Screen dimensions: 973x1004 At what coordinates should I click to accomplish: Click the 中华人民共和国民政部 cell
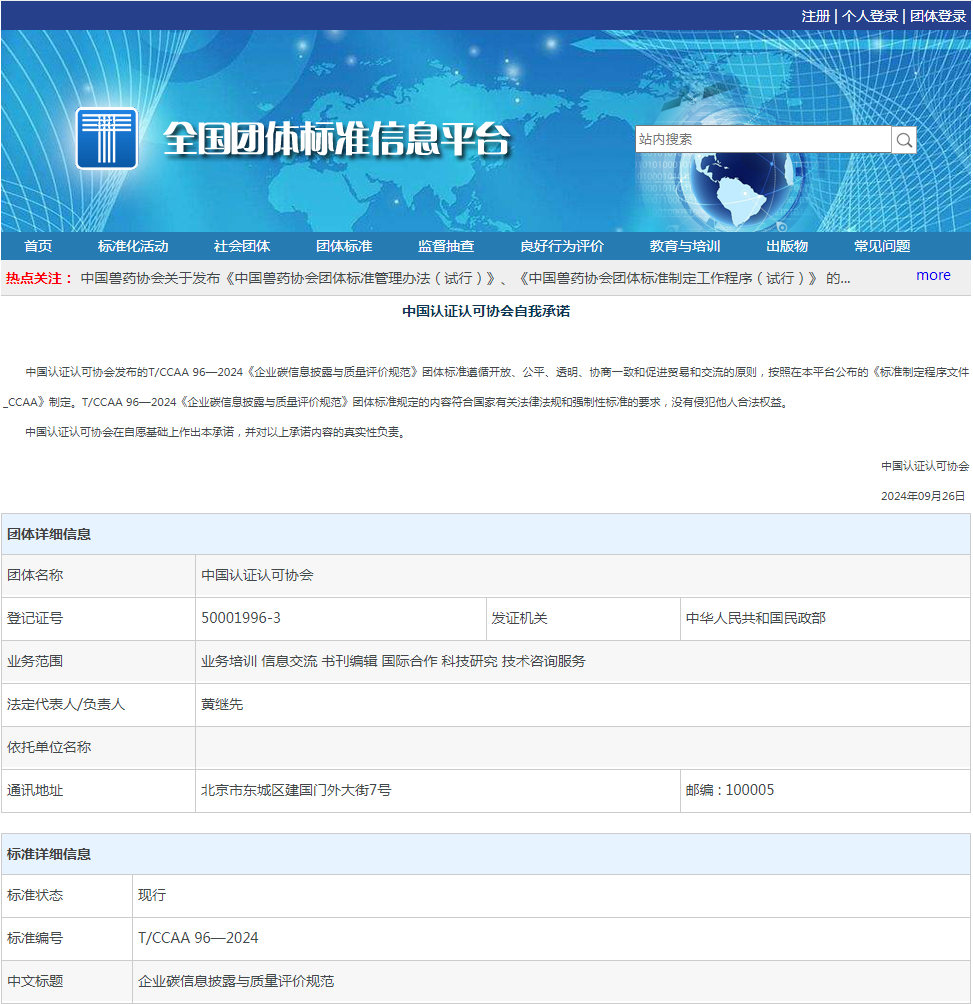pos(825,619)
